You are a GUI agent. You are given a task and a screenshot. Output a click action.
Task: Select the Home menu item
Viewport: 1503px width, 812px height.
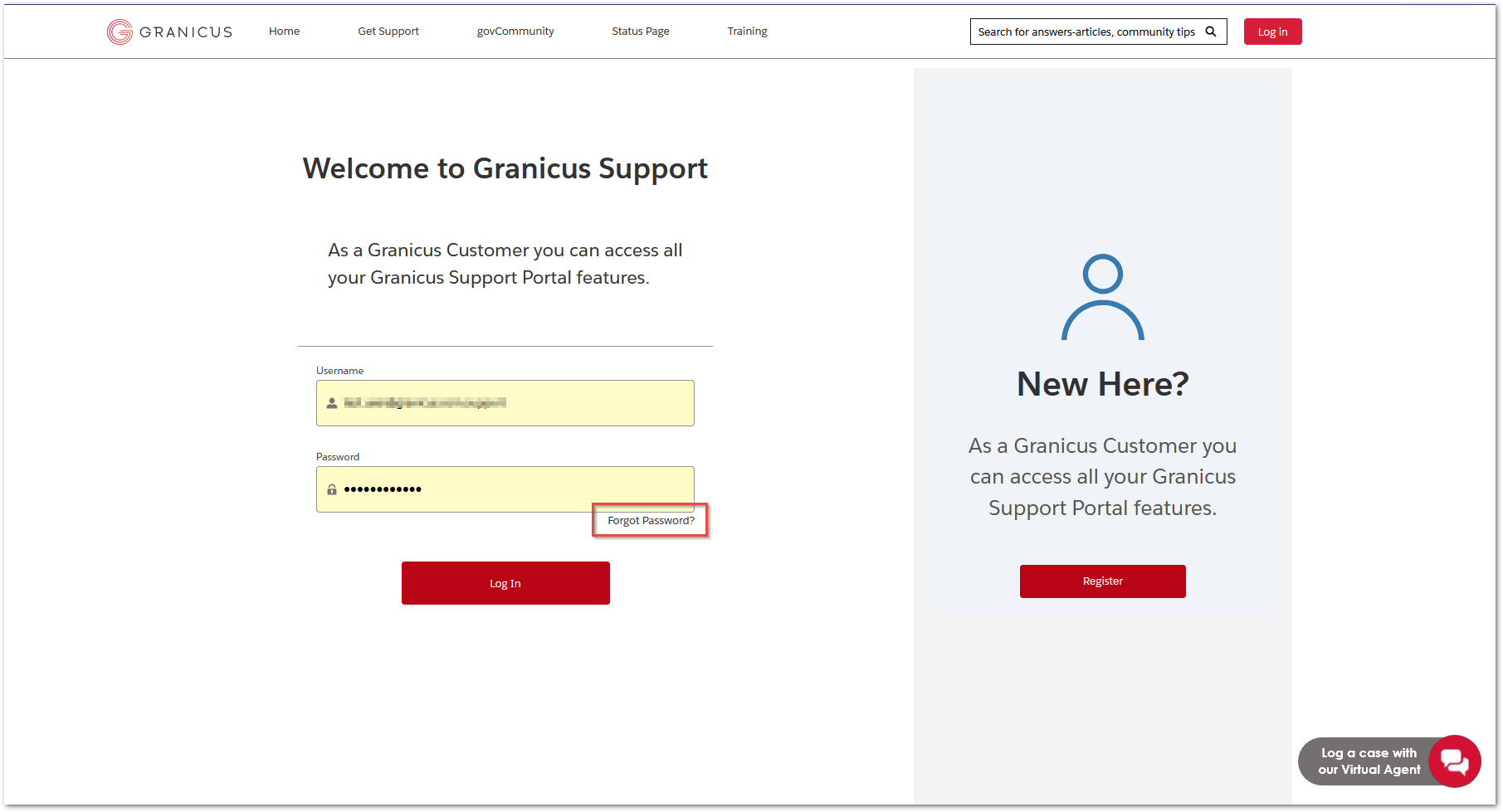(284, 31)
